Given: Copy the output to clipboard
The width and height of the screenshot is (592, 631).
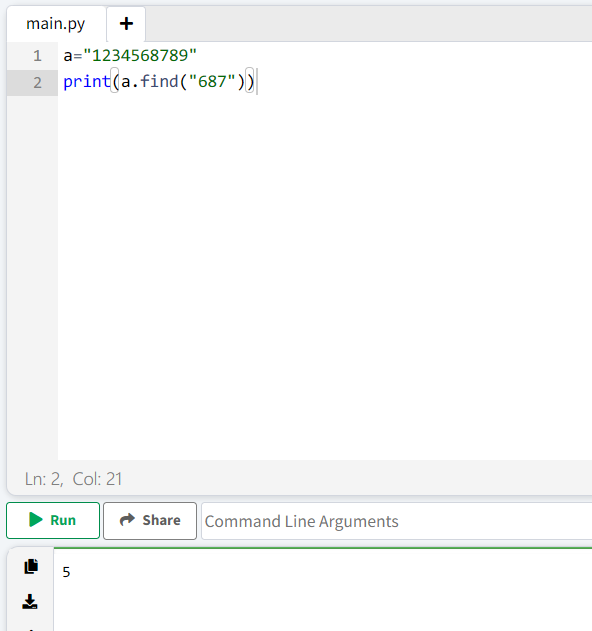Looking at the screenshot, I should [31, 566].
